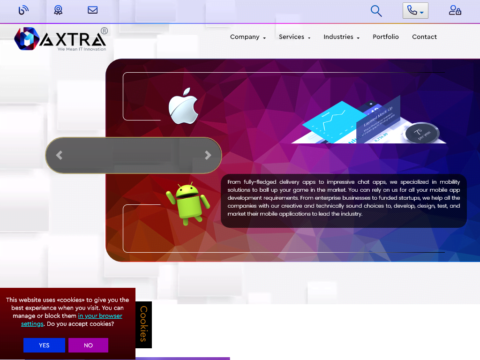Open the blog feed icon in top bar

[23, 10]
